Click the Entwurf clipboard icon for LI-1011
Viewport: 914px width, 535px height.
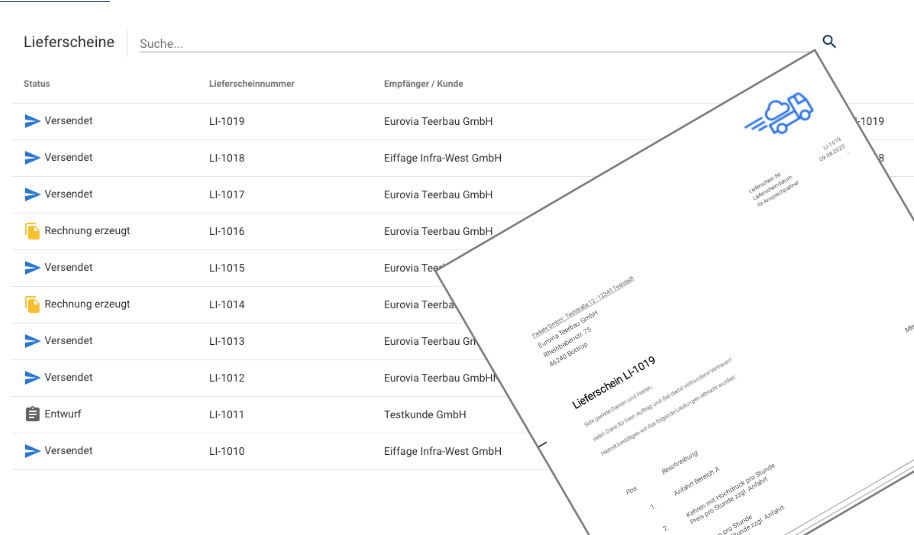click(32, 414)
